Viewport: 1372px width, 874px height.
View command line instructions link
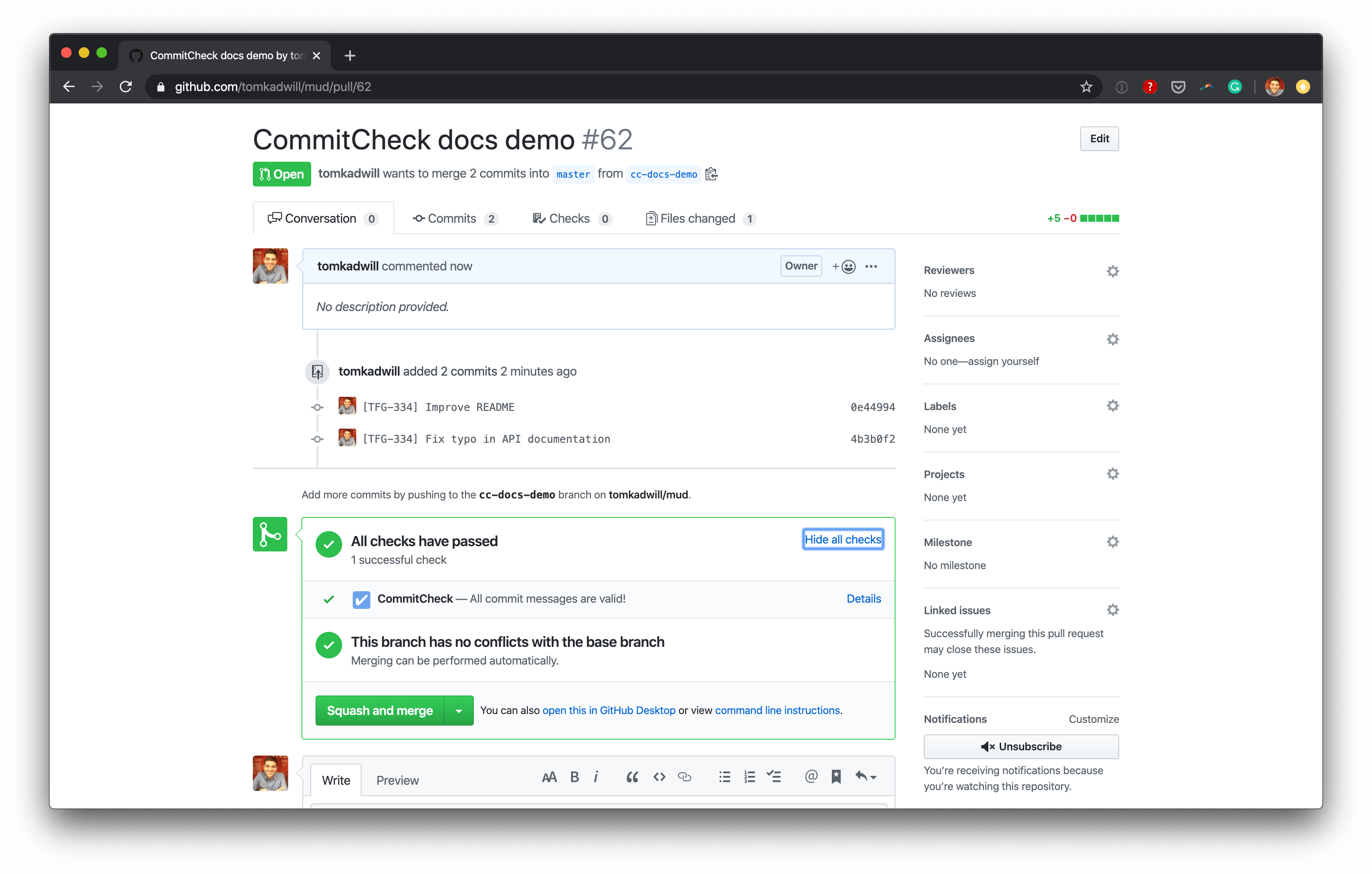777,710
